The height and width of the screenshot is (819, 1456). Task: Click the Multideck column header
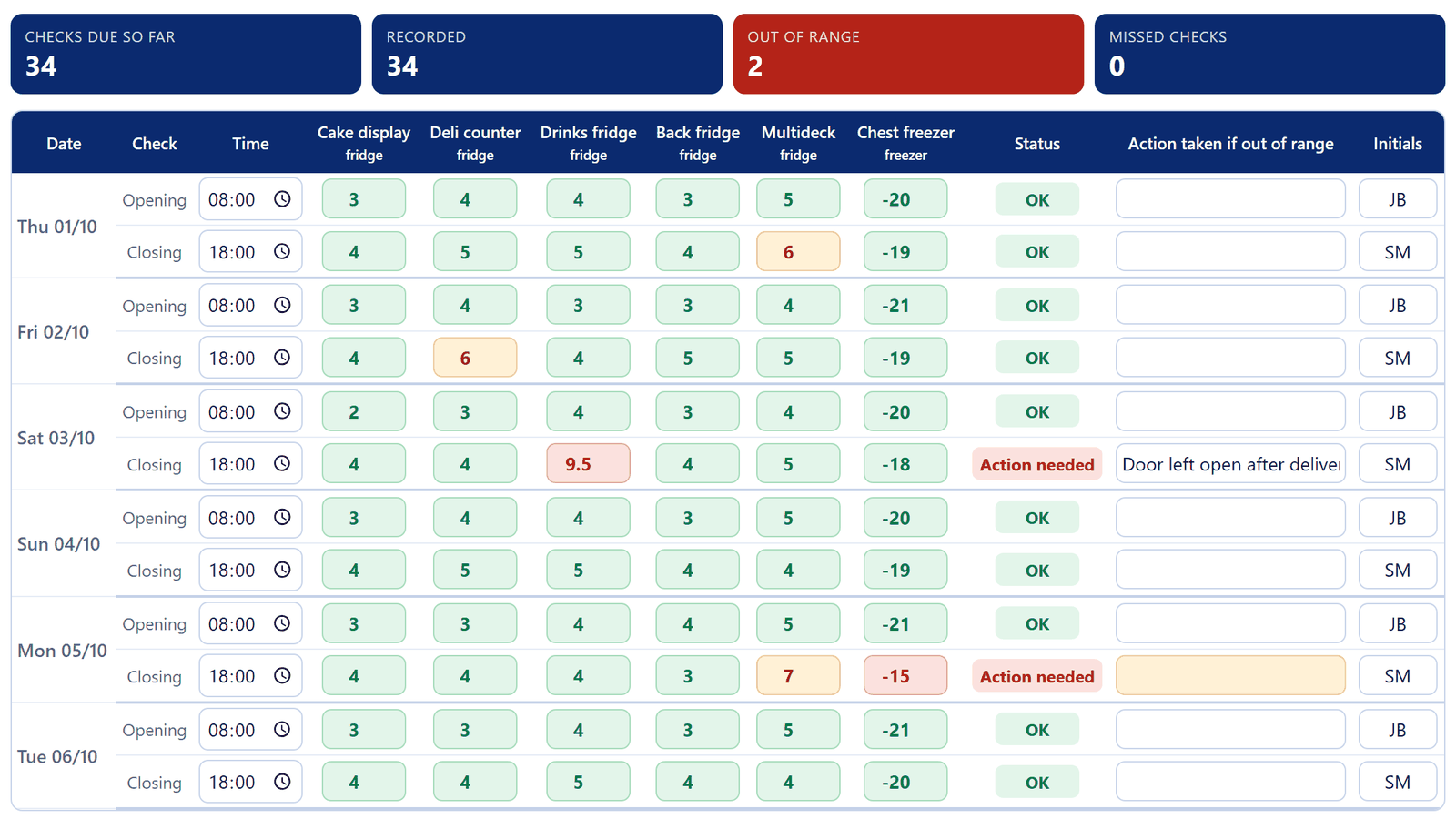point(798,143)
